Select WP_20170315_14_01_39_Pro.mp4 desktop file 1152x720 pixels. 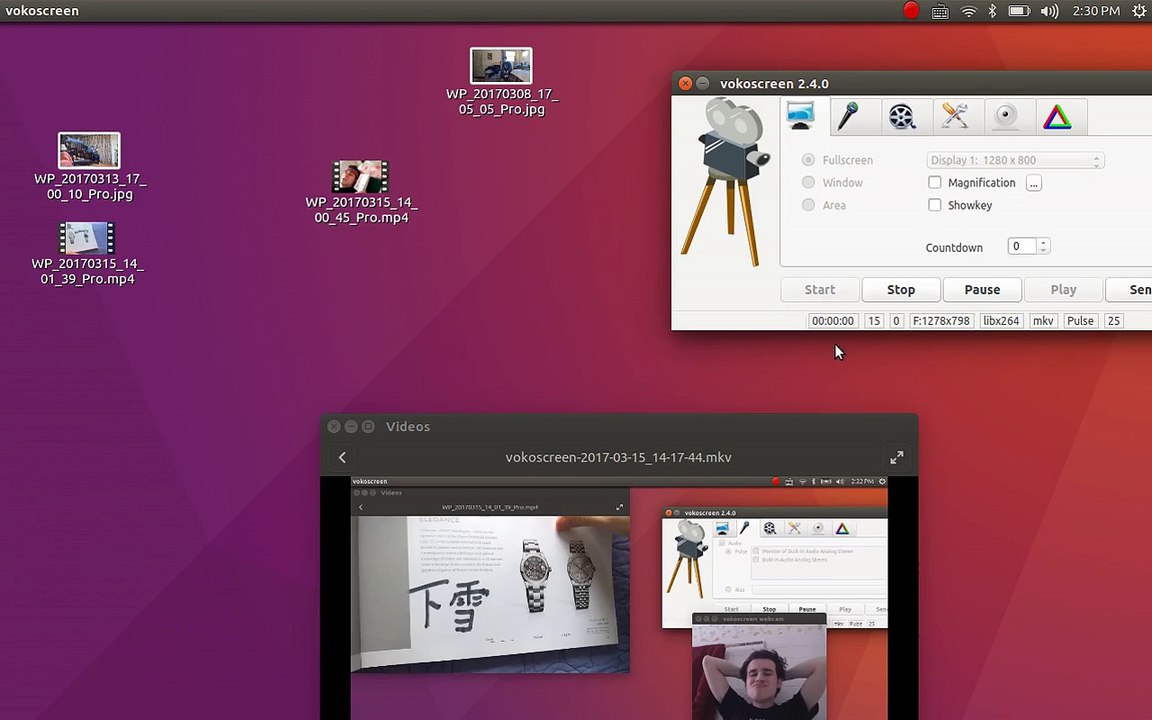87,253
